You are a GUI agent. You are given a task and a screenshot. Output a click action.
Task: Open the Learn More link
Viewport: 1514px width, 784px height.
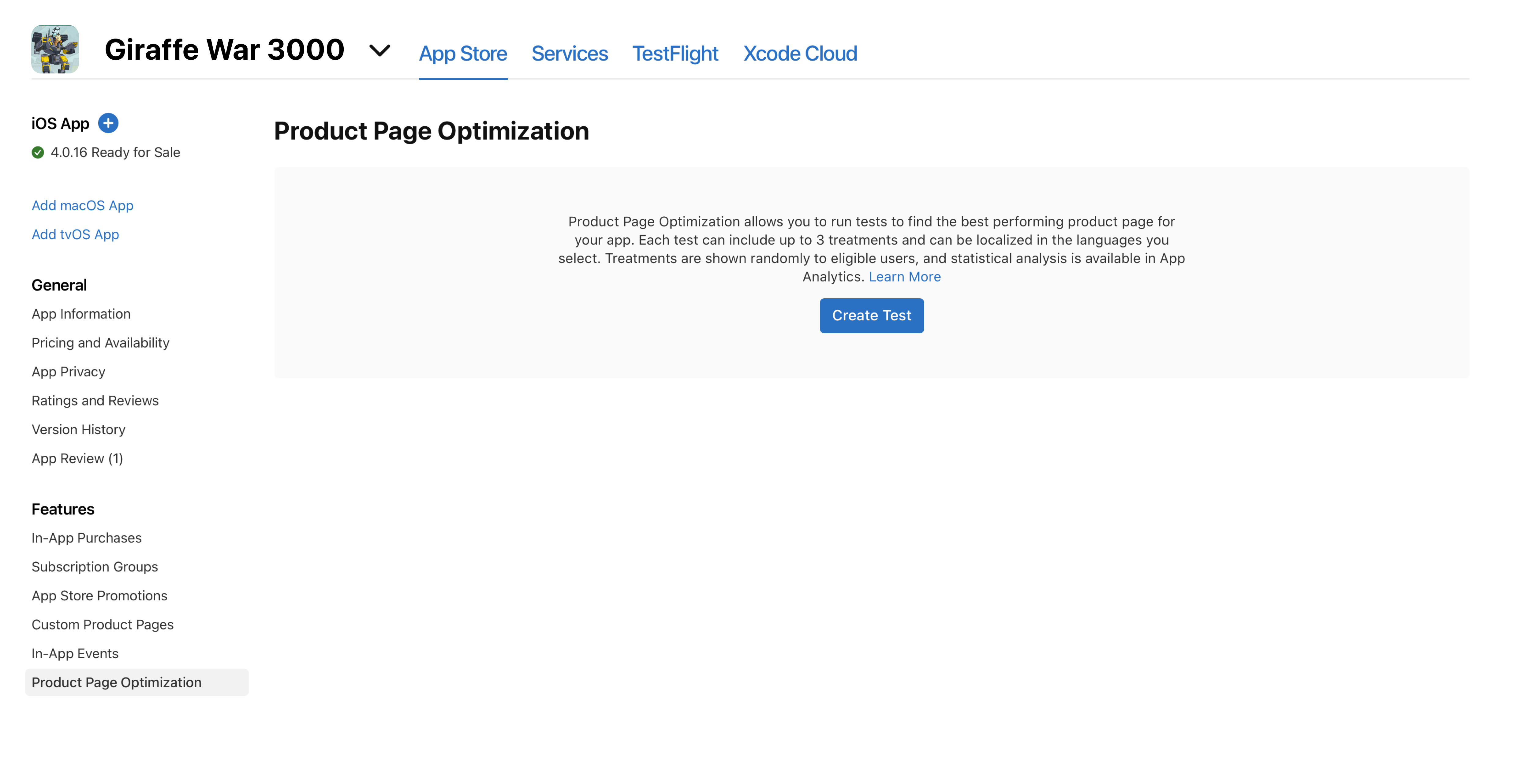(x=905, y=277)
